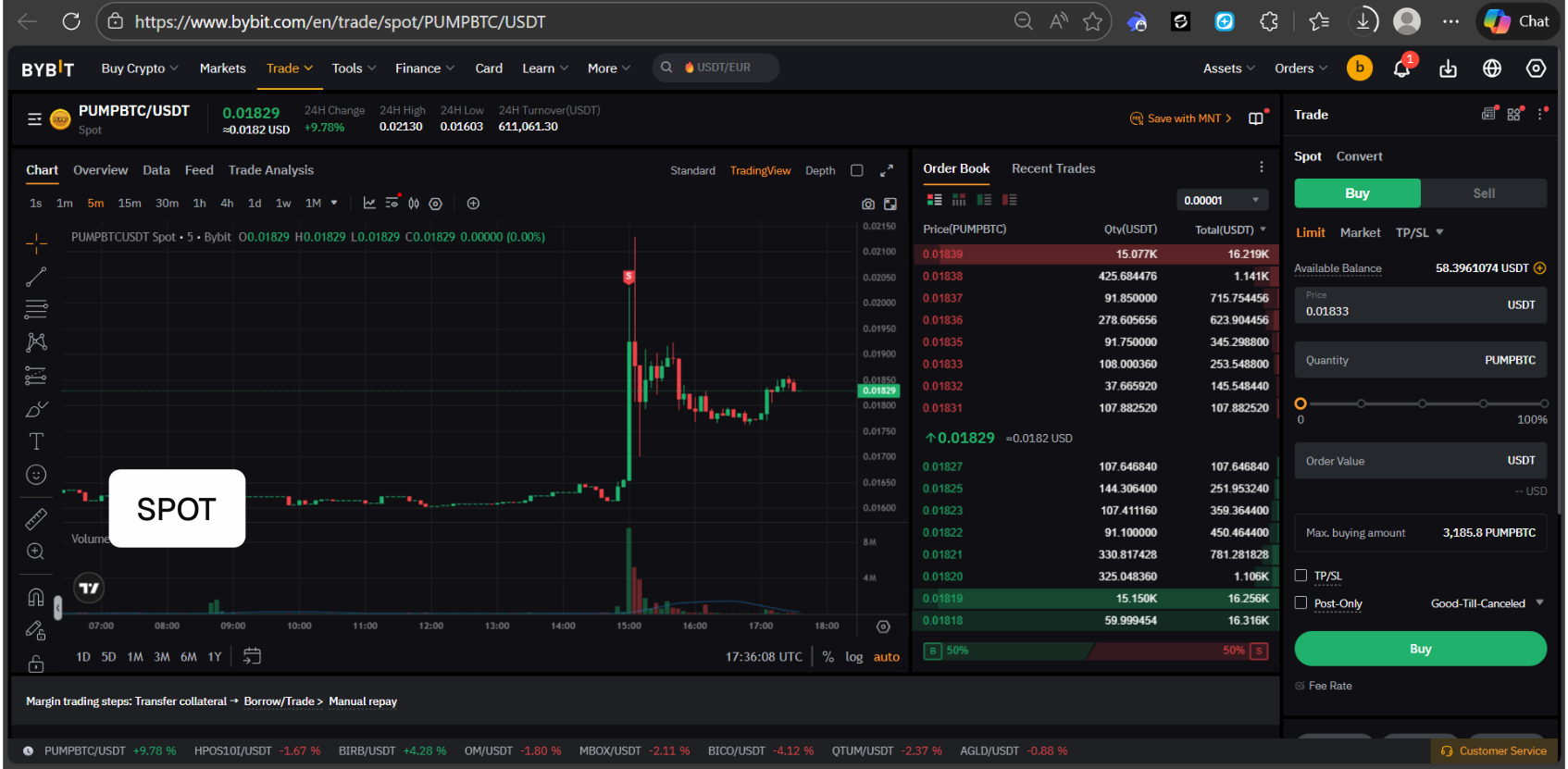Select the crosshair cursor tool
The height and width of the screenshot is (769, 1568).
click(36, 243)
